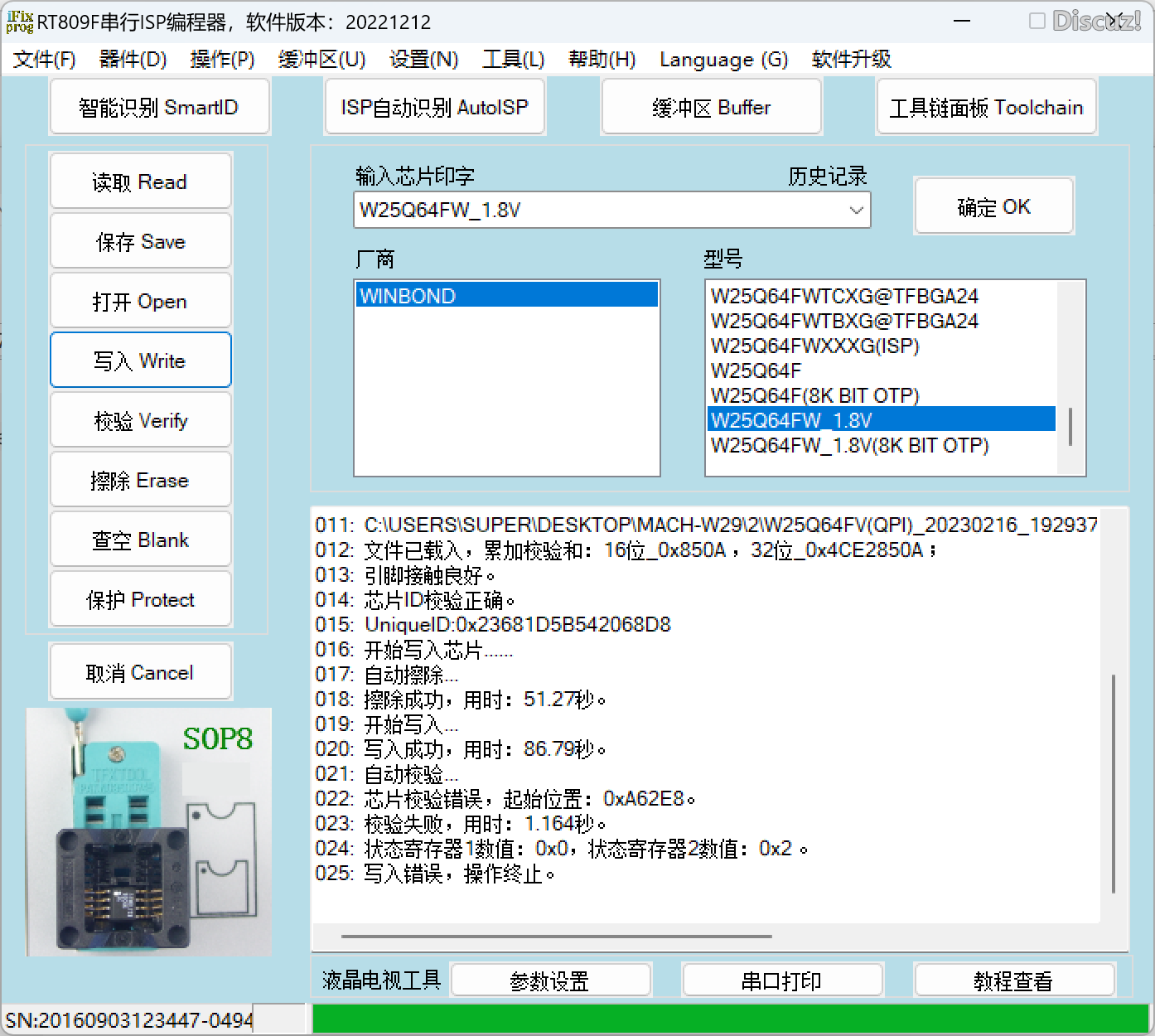The image size is (1155, 1036).
Task: Click the 智能识别 SmartID button
Action: coord(159,108)
